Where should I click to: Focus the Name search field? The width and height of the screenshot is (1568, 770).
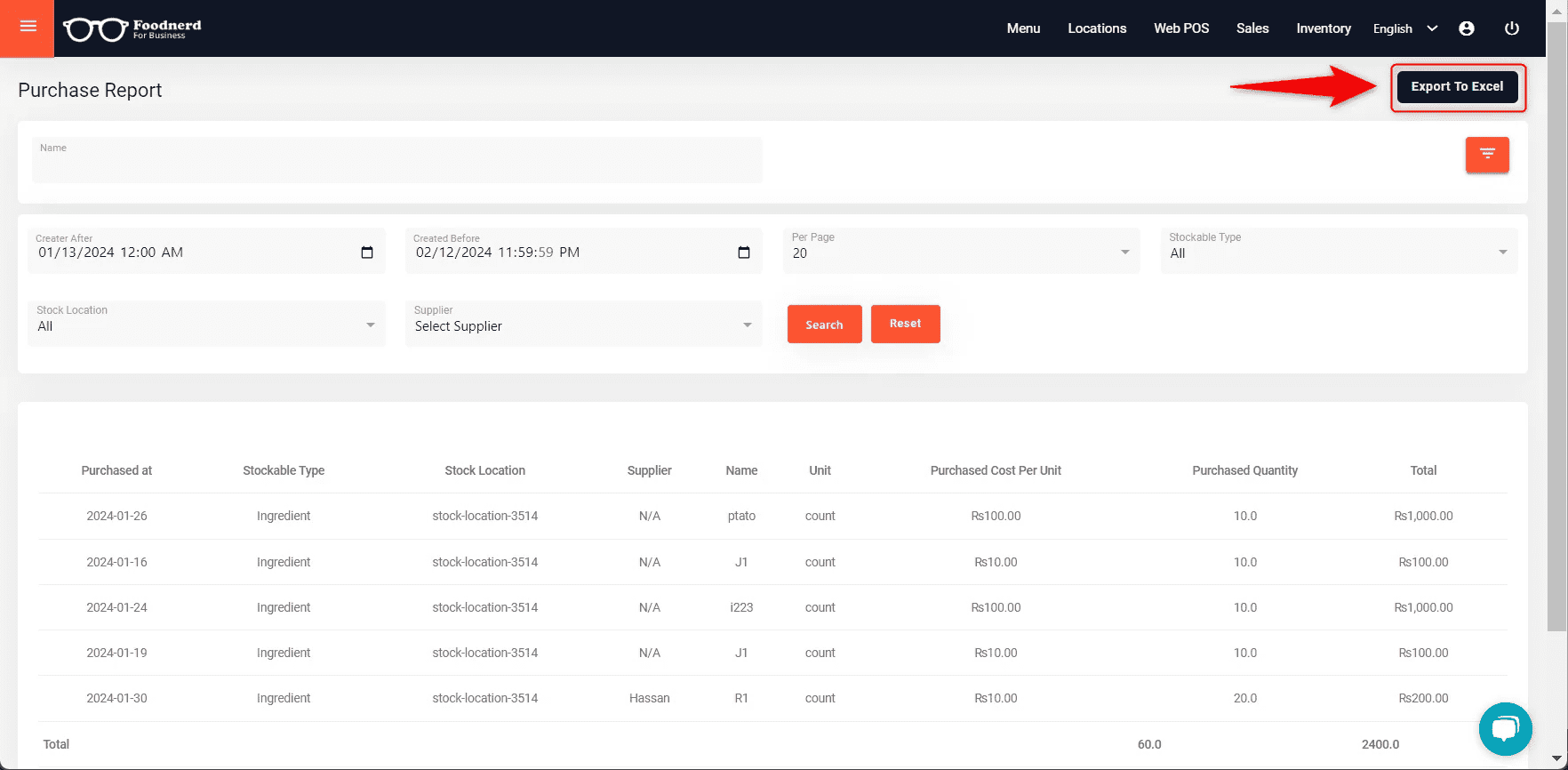(397, 160)
